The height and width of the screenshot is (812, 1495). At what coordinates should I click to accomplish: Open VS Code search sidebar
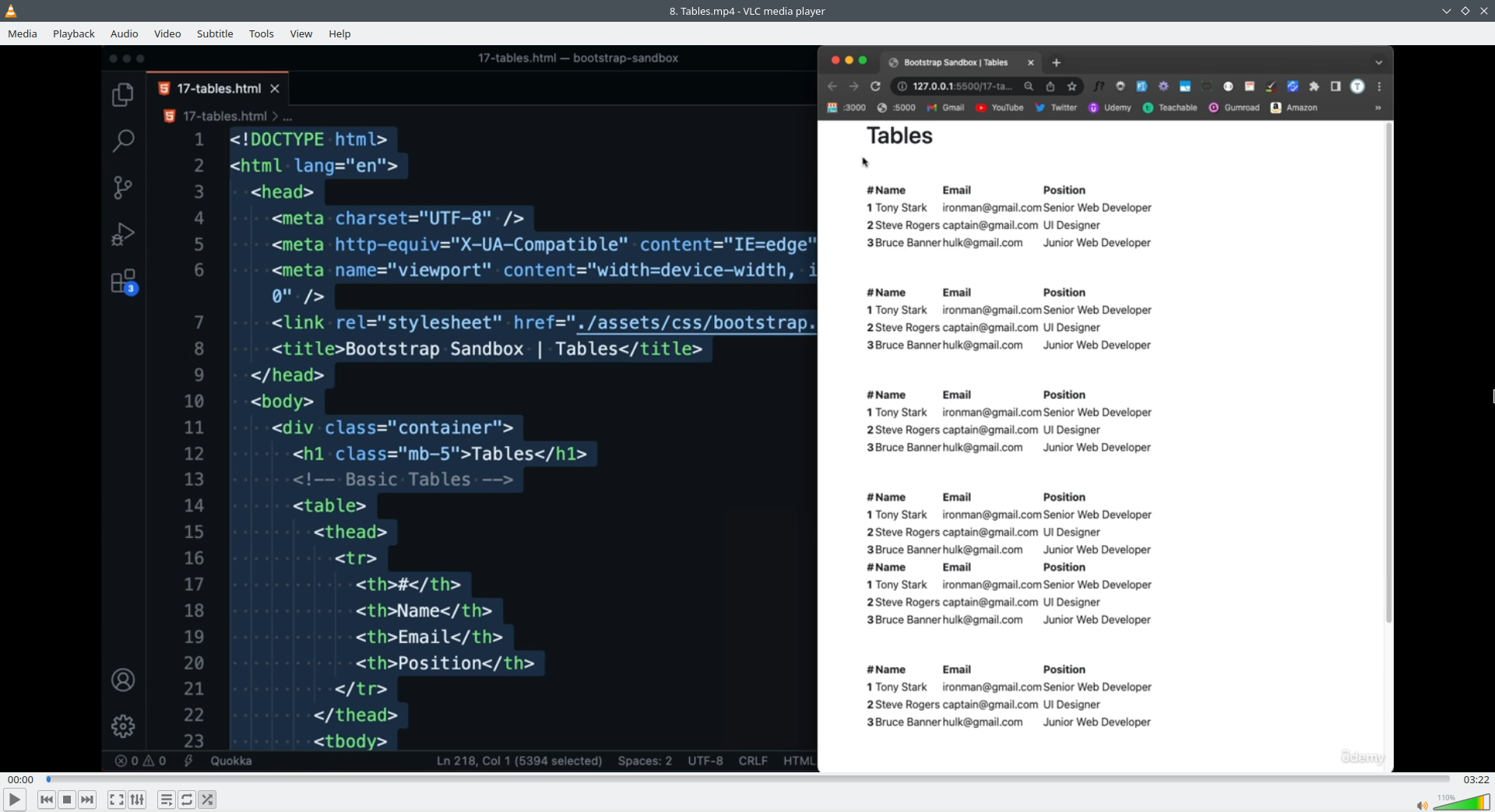point(123,140)
